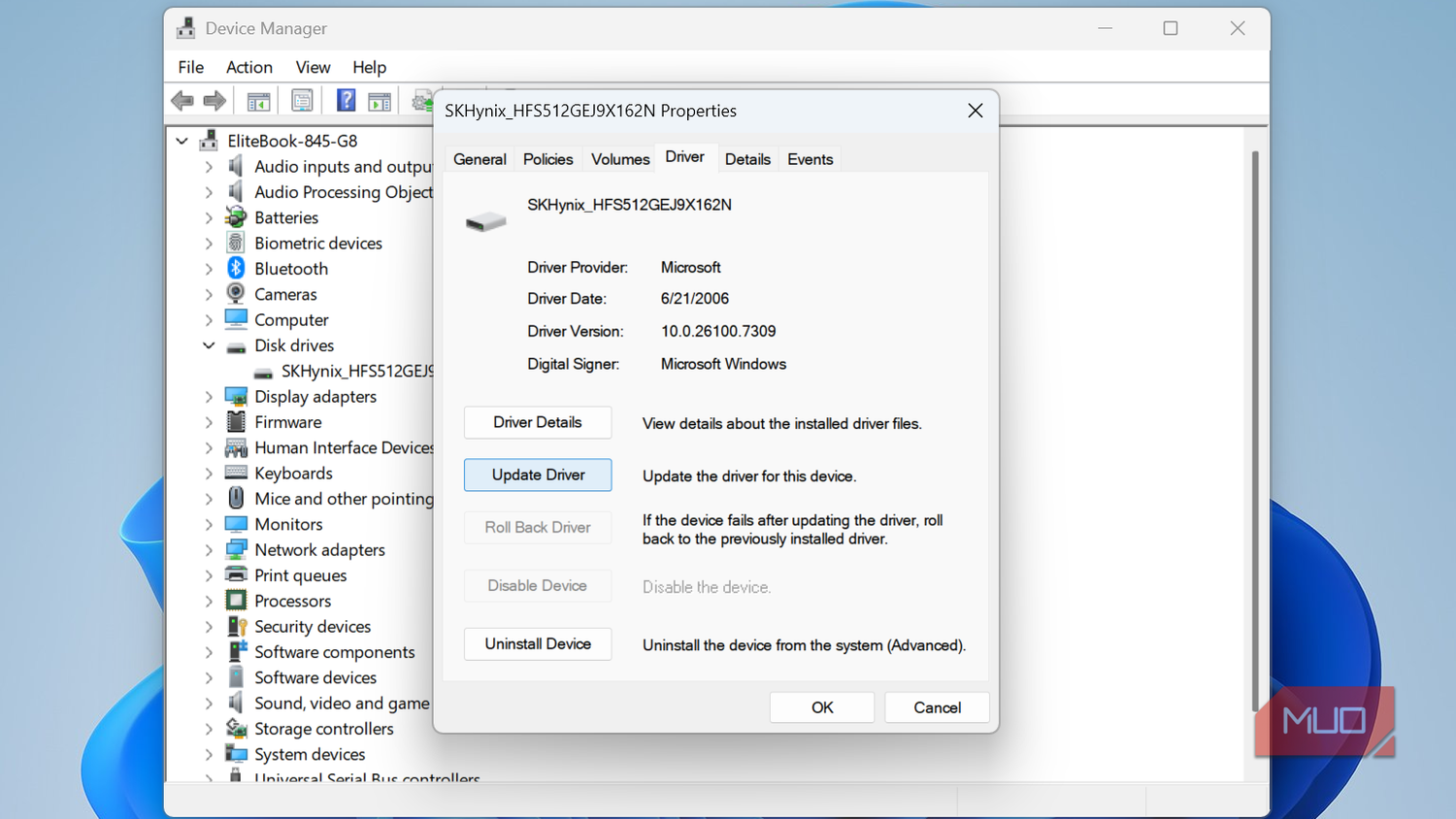Click the show/hide console tree toolbar icon
1456x819 pixels.
click(x=258, y=100)
